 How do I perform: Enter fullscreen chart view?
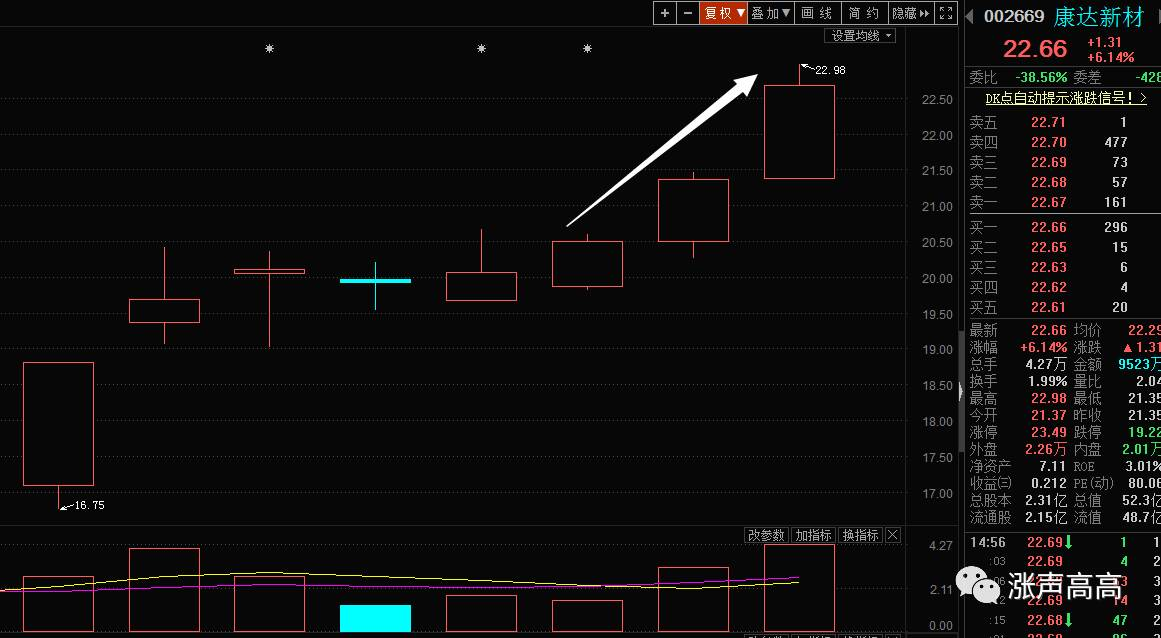click(946, 13)
